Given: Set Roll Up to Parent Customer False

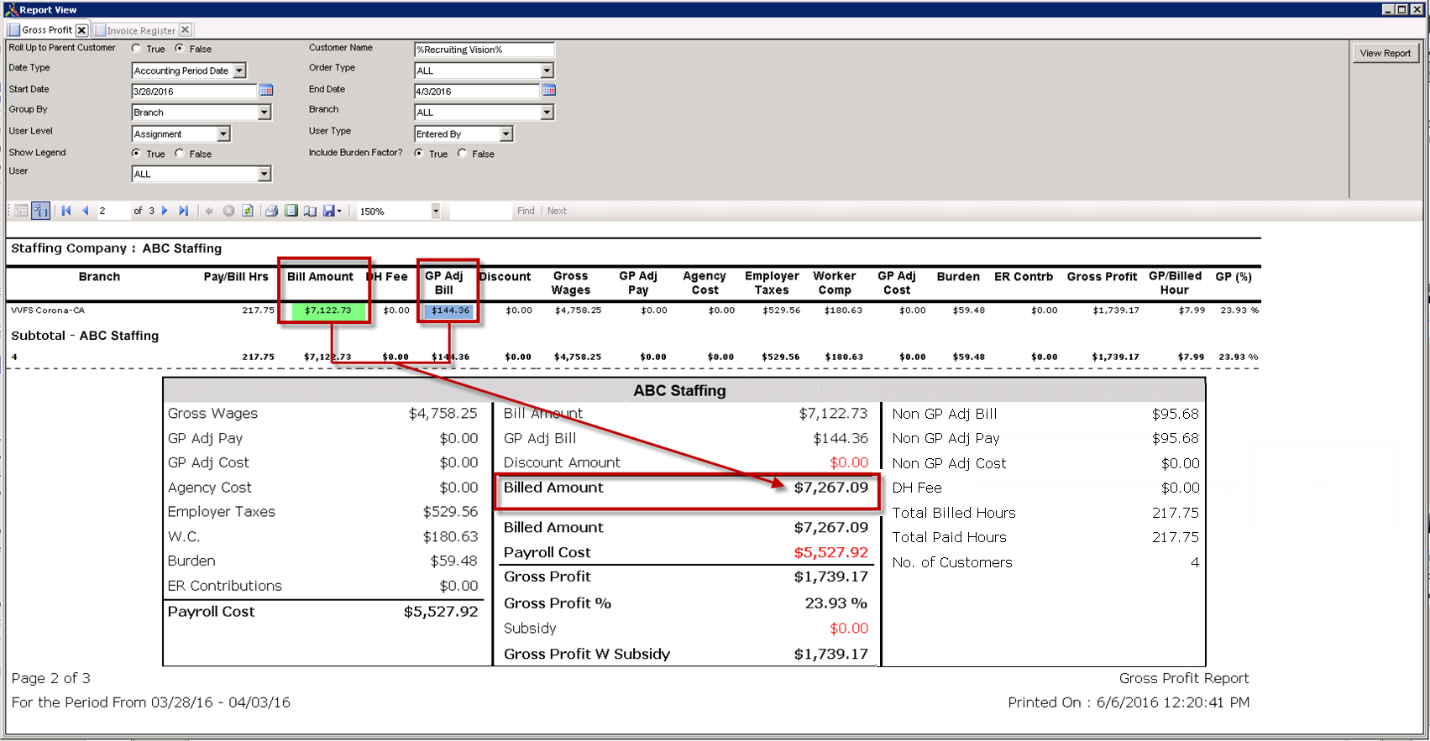Looking at the screenshot, I should pos(179,48).
